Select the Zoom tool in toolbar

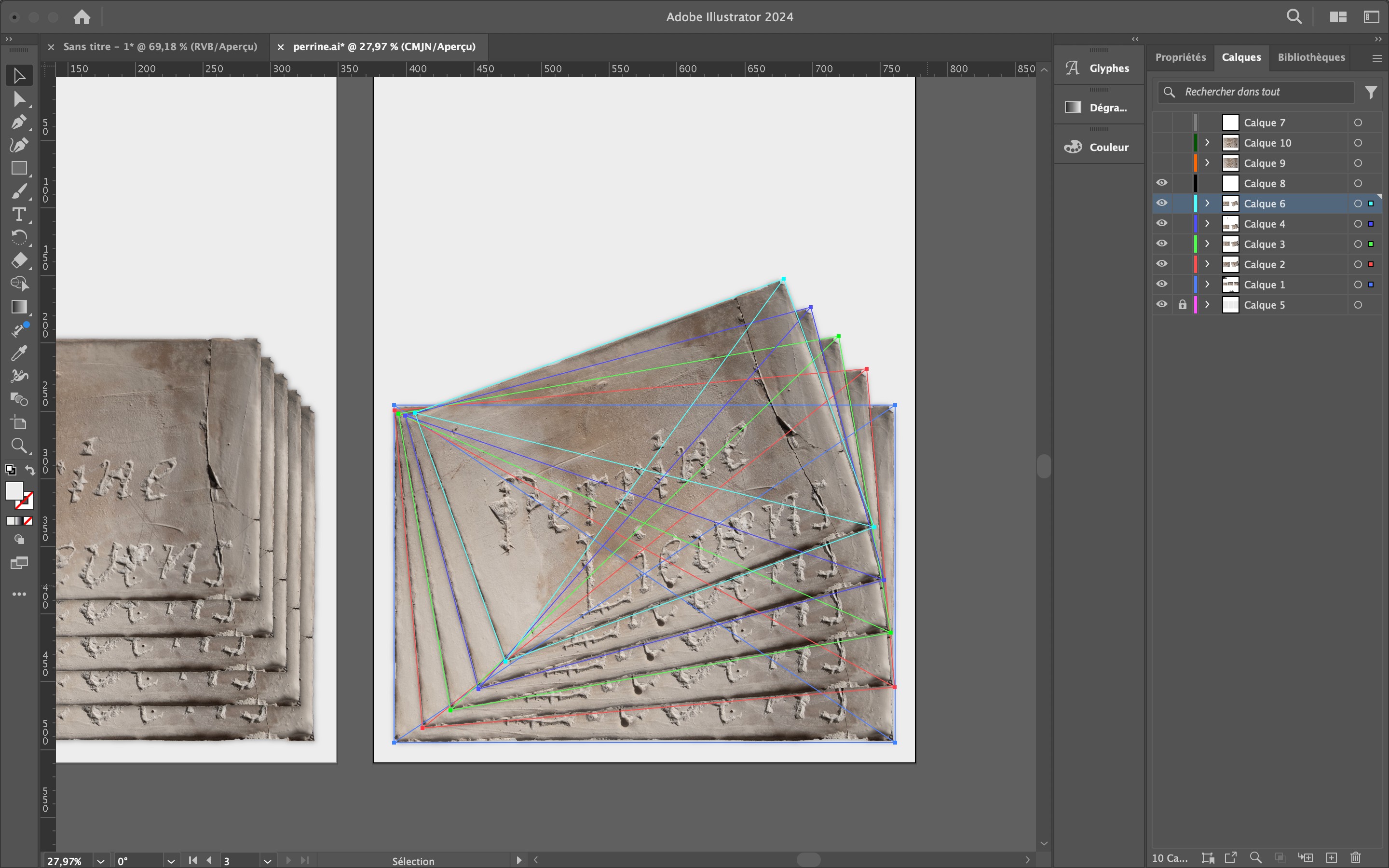(x=18, y=446)
